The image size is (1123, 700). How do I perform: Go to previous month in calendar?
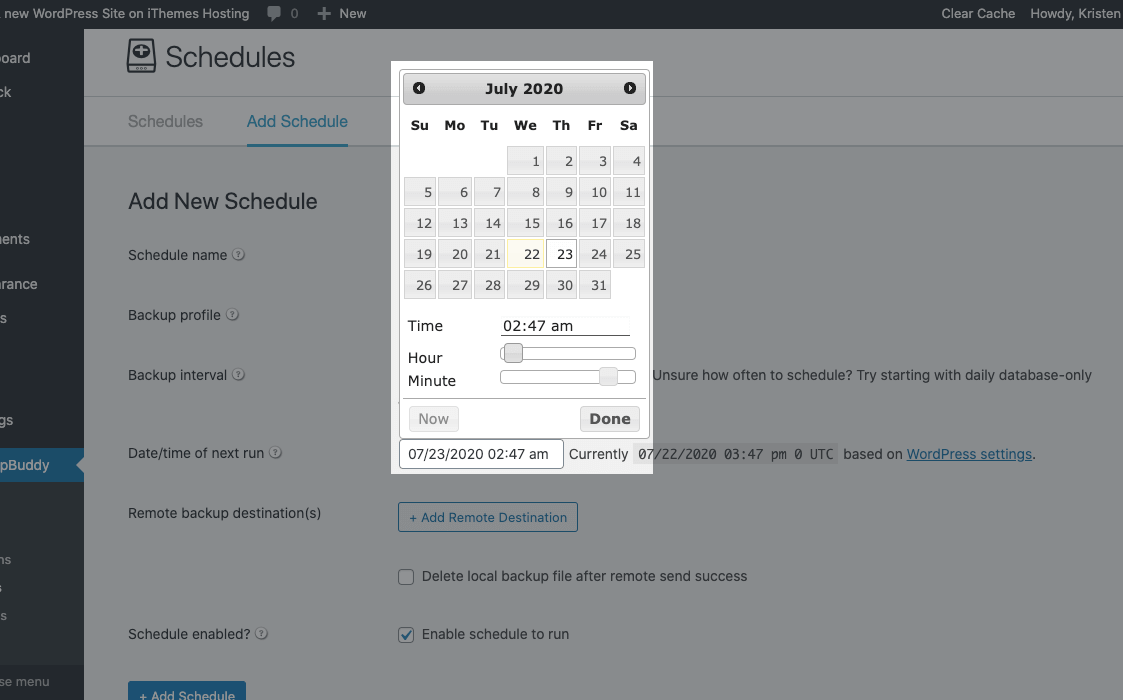(419, 88)
